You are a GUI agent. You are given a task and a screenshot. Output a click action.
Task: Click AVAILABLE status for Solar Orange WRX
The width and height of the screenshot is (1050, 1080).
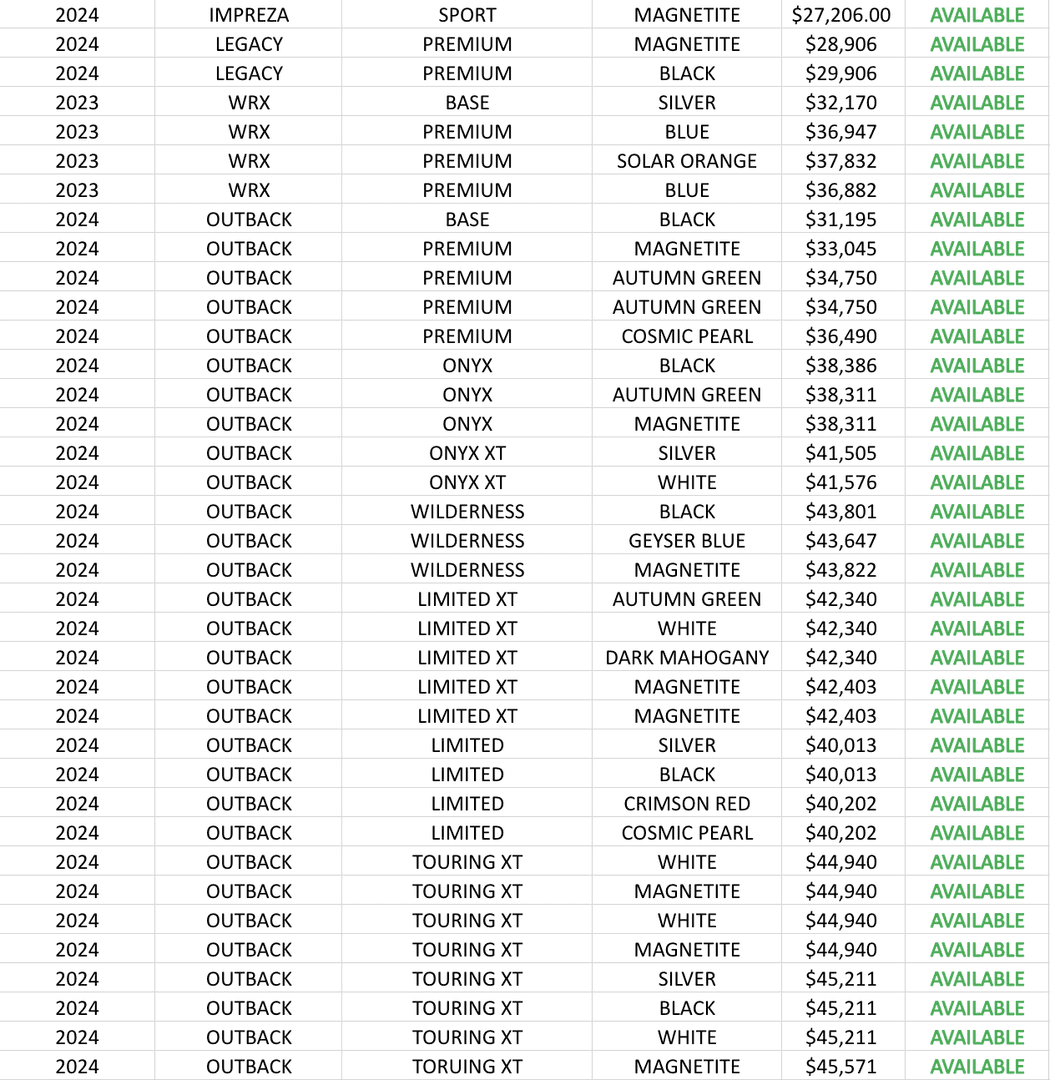click(x=977, y=161)
